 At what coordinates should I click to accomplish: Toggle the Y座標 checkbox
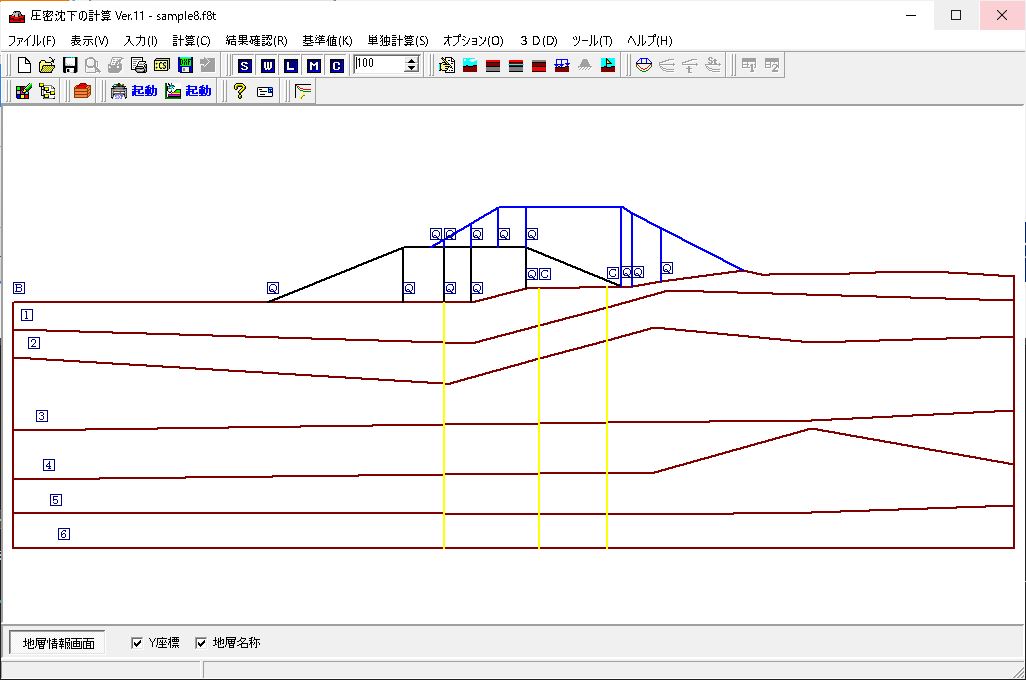pos(137,643)
